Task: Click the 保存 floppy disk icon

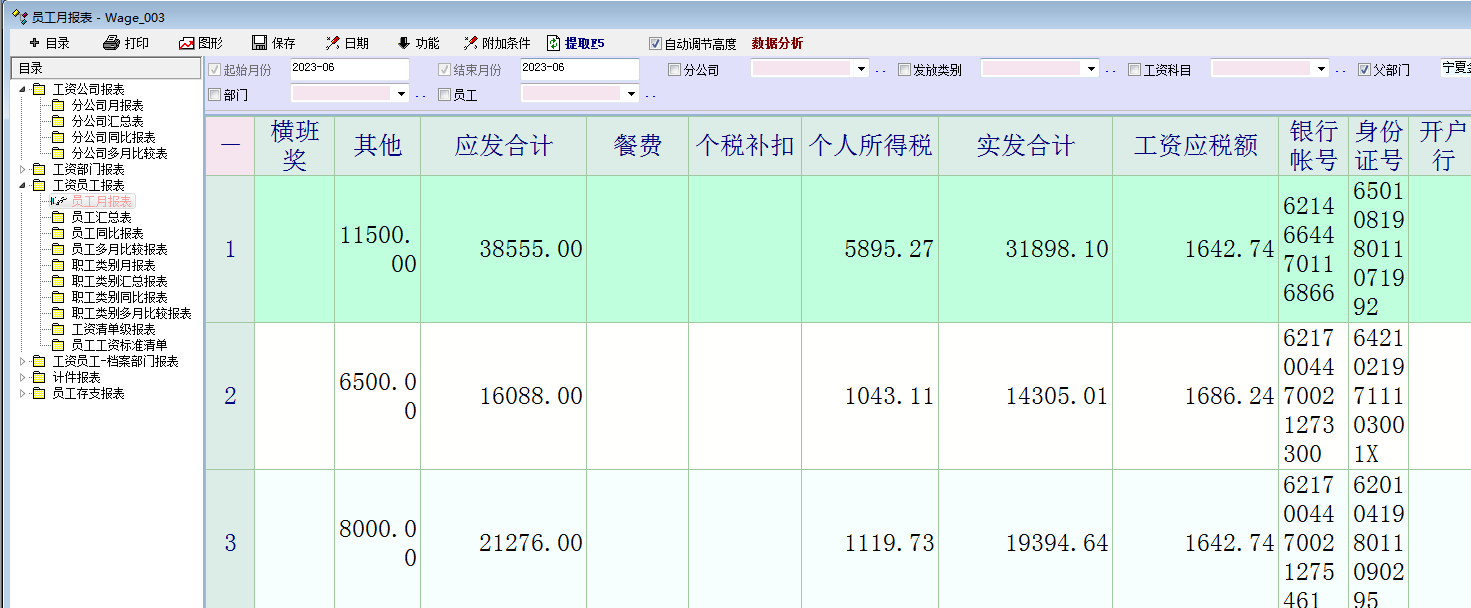Action: pos(259,44)
